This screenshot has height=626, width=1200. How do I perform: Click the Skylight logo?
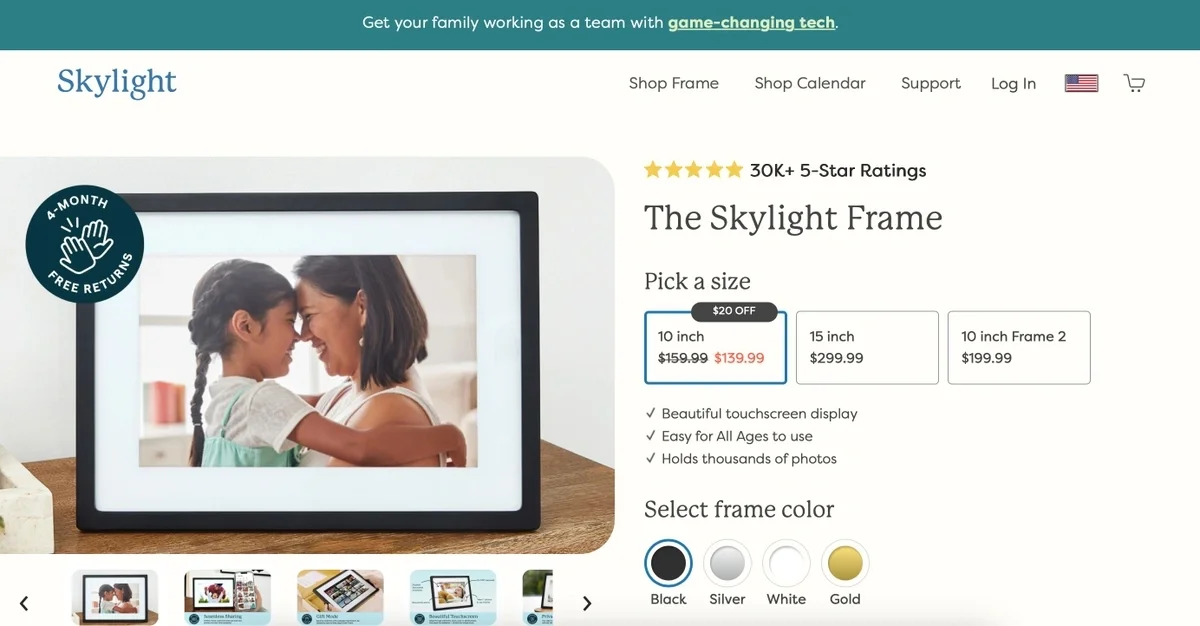point(117,82)
